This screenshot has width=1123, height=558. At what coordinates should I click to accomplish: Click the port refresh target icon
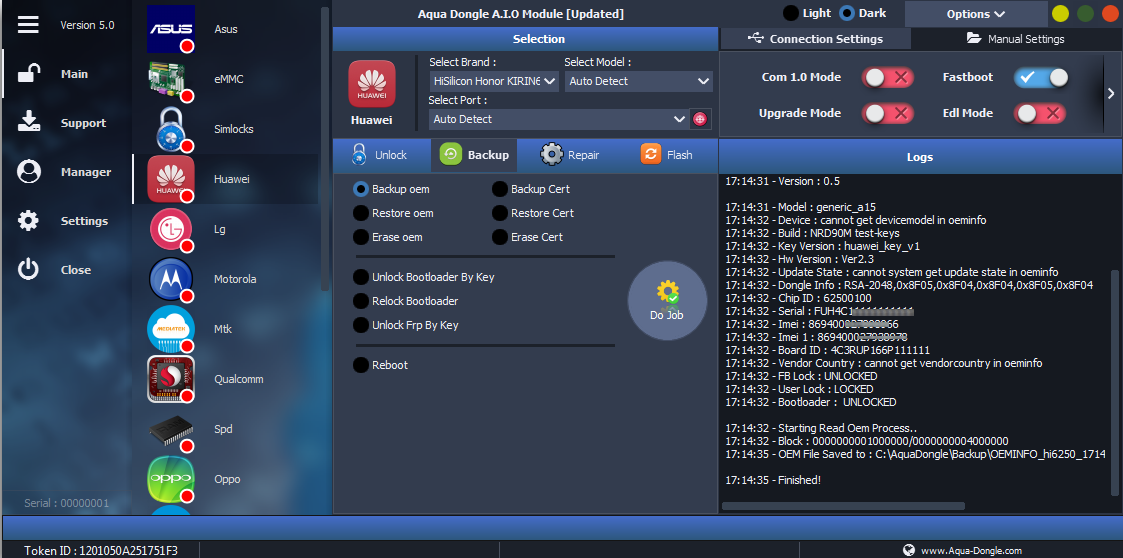point(700,120)
